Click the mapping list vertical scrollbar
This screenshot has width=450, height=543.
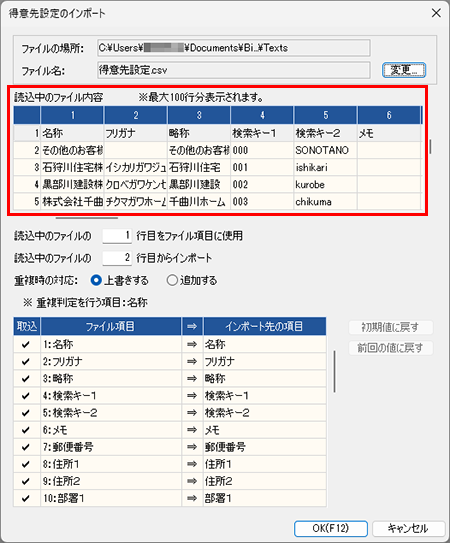pos(334,372)
